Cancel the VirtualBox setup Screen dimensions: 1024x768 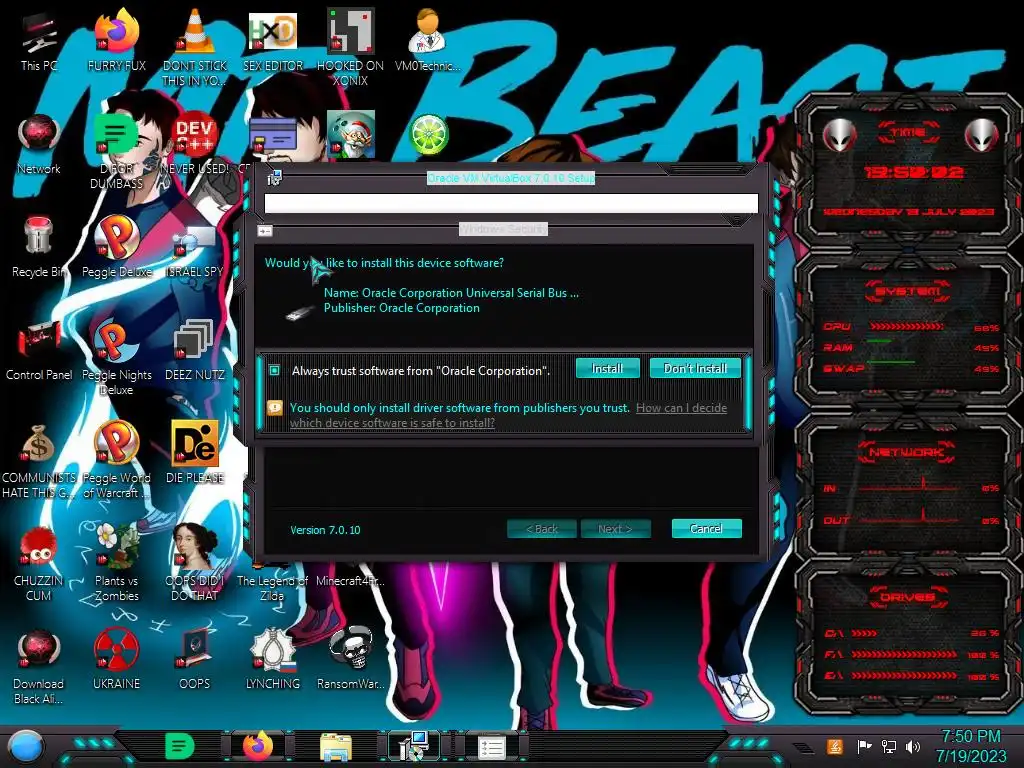point(706,528)
